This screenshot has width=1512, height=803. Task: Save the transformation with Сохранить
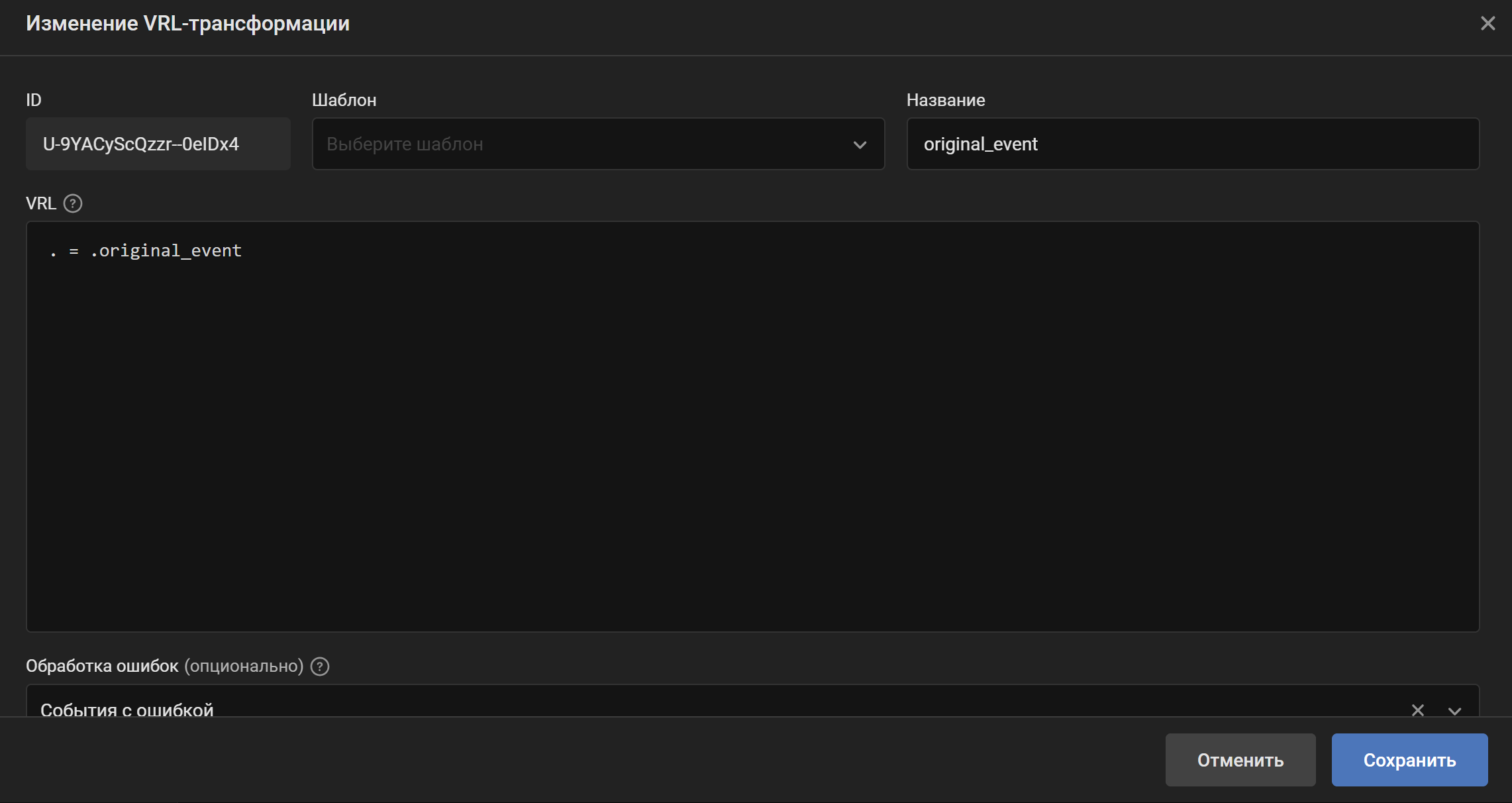click(1409, 760)
